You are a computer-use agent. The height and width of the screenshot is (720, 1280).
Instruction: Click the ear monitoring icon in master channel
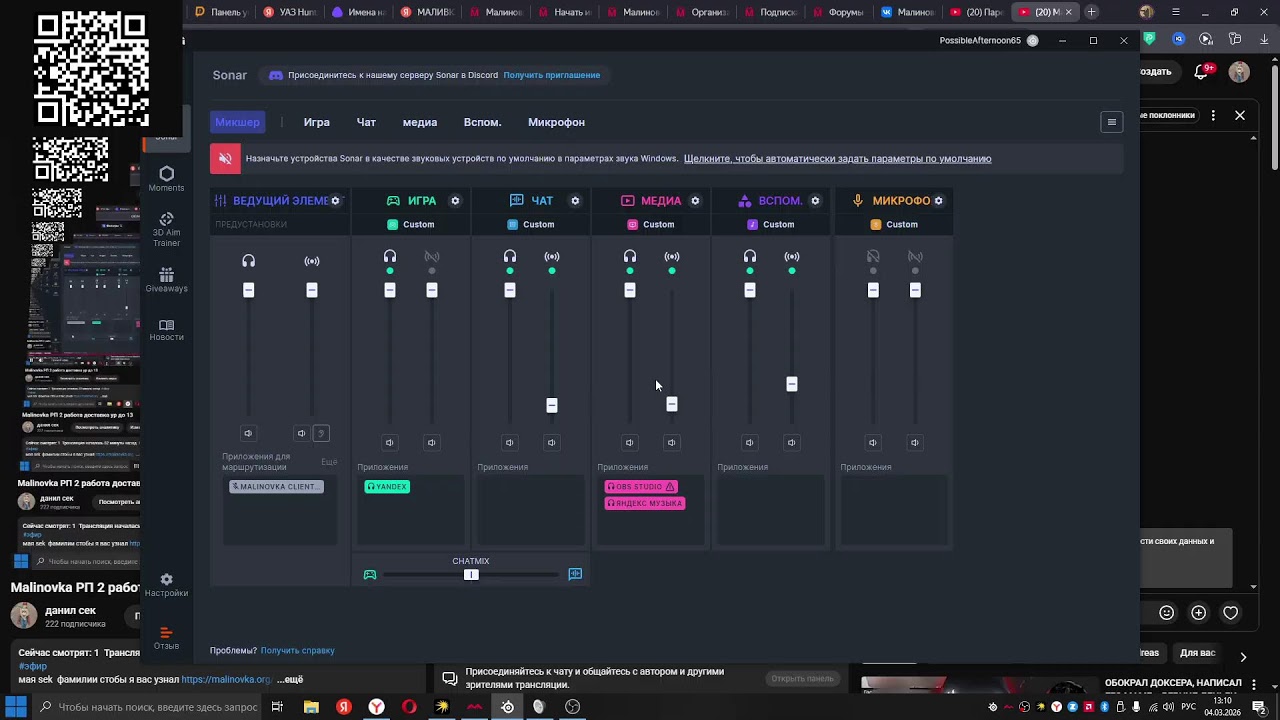coord(321,433)
